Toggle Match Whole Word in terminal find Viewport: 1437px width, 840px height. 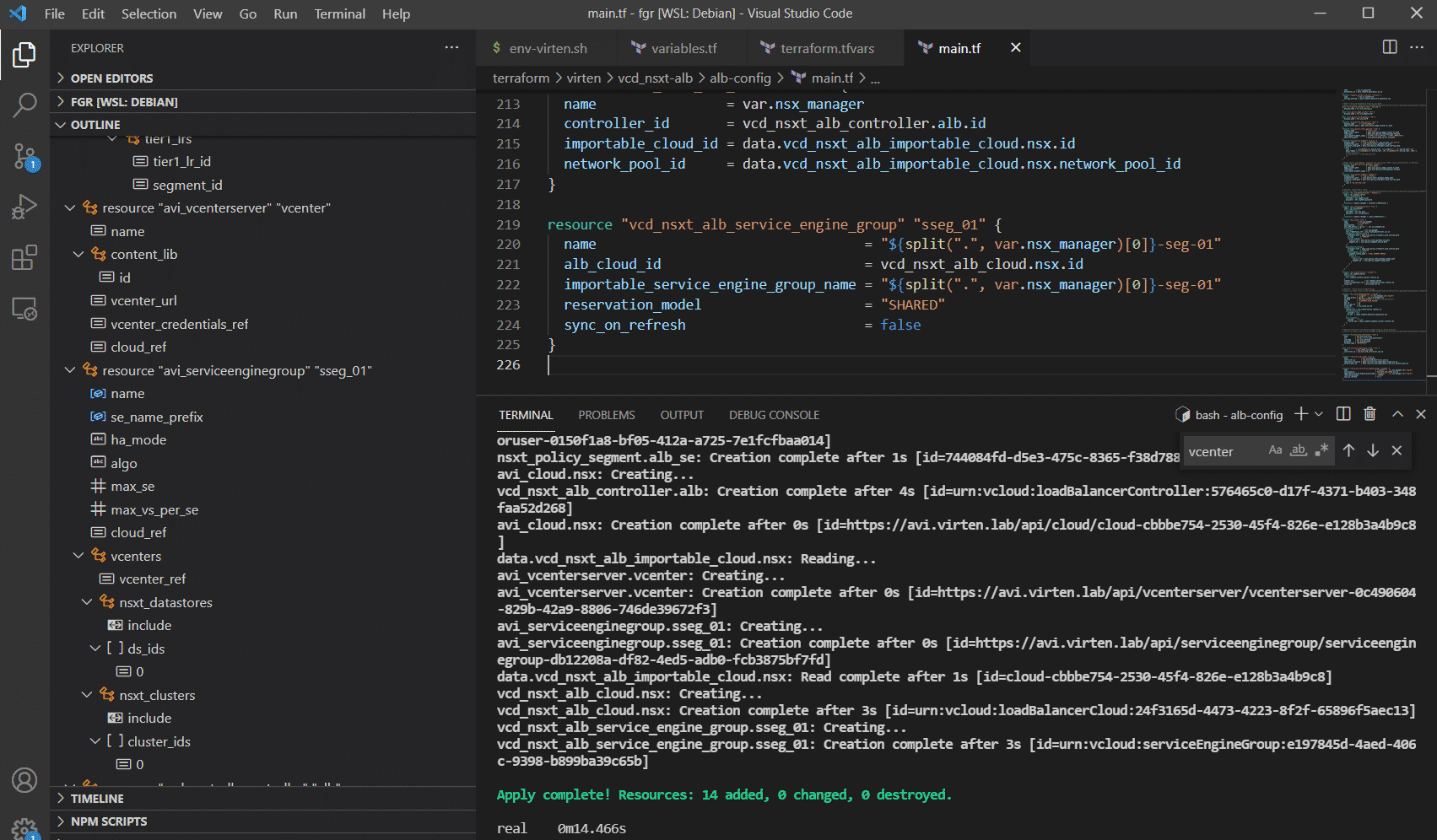1299,450
